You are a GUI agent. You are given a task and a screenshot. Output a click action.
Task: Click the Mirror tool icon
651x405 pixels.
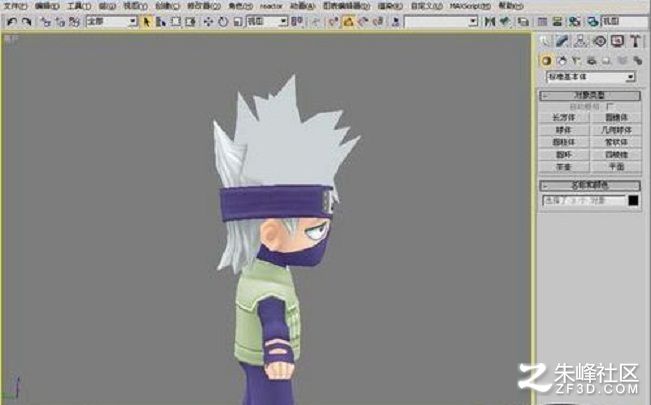pyautogui.click(x=490, y=21)
